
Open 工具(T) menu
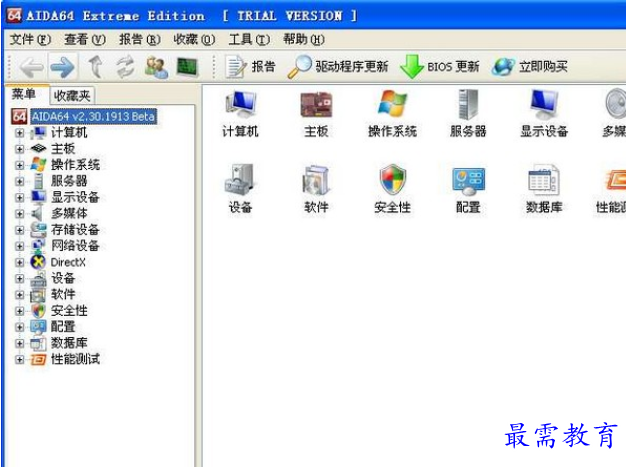[x=249, y=40]
